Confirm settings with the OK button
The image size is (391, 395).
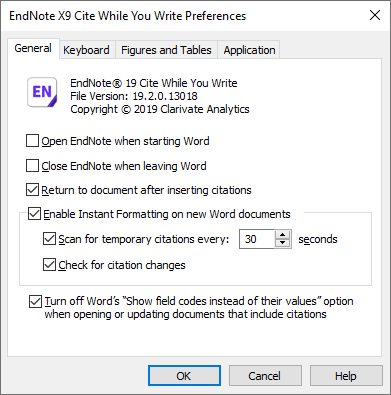coord(184,376)
